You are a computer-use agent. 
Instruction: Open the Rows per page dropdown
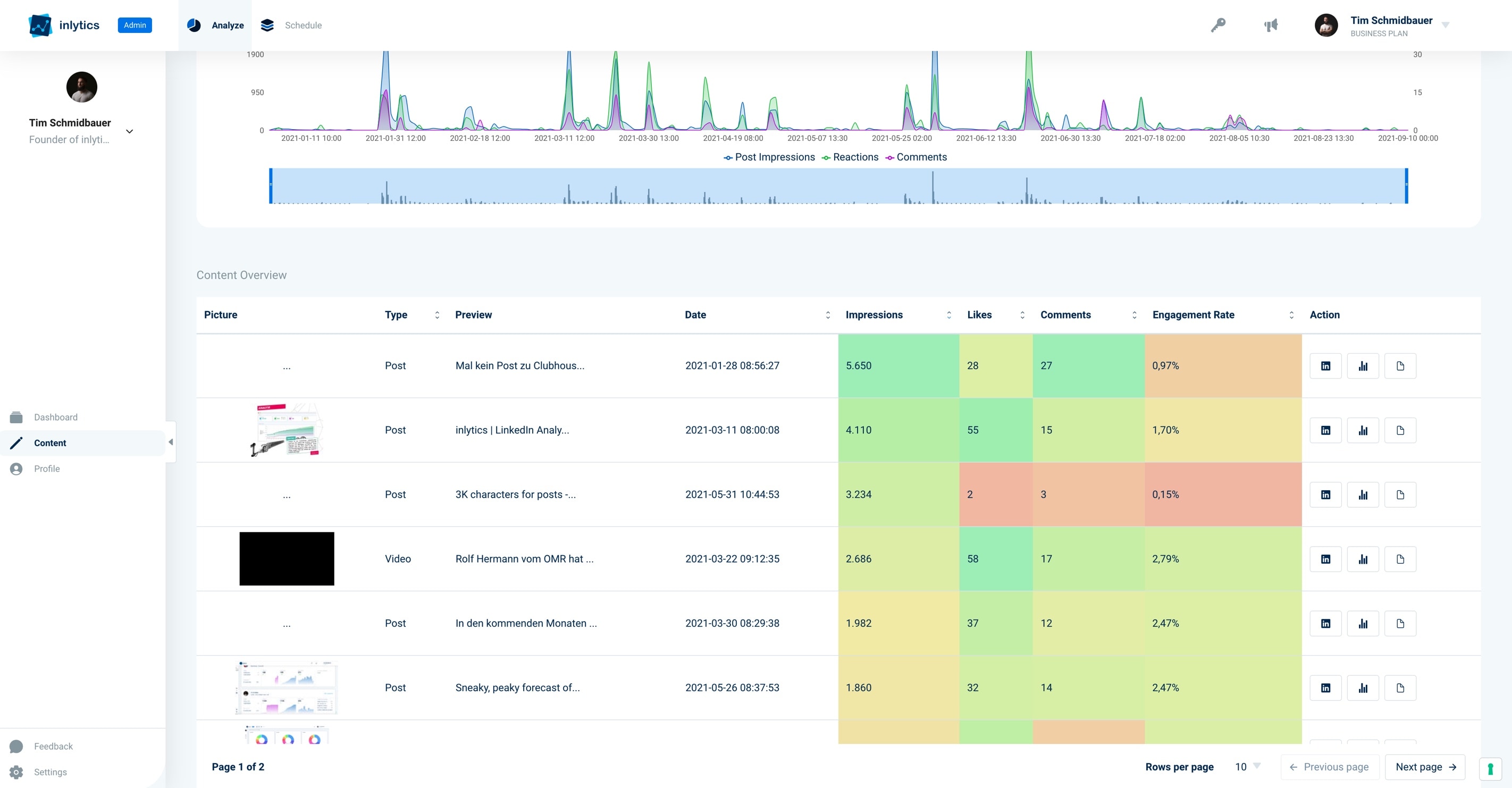coord(1248,767)
